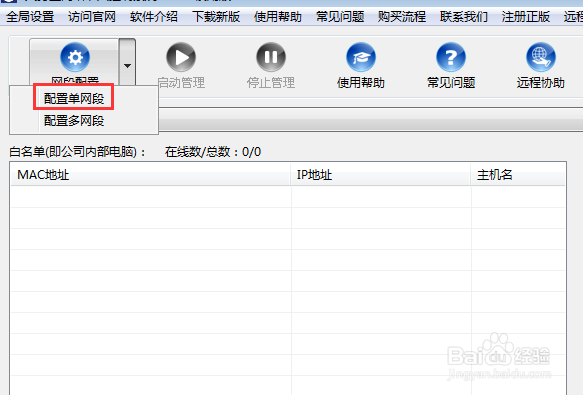583x395 pixels.
Task: Open 软件介绍 menu item
Action: point(154,17)
